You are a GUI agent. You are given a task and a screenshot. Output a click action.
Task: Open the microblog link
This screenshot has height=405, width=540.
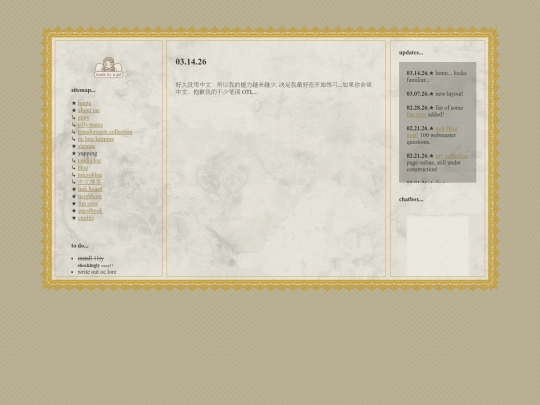[x=90, y=175]
